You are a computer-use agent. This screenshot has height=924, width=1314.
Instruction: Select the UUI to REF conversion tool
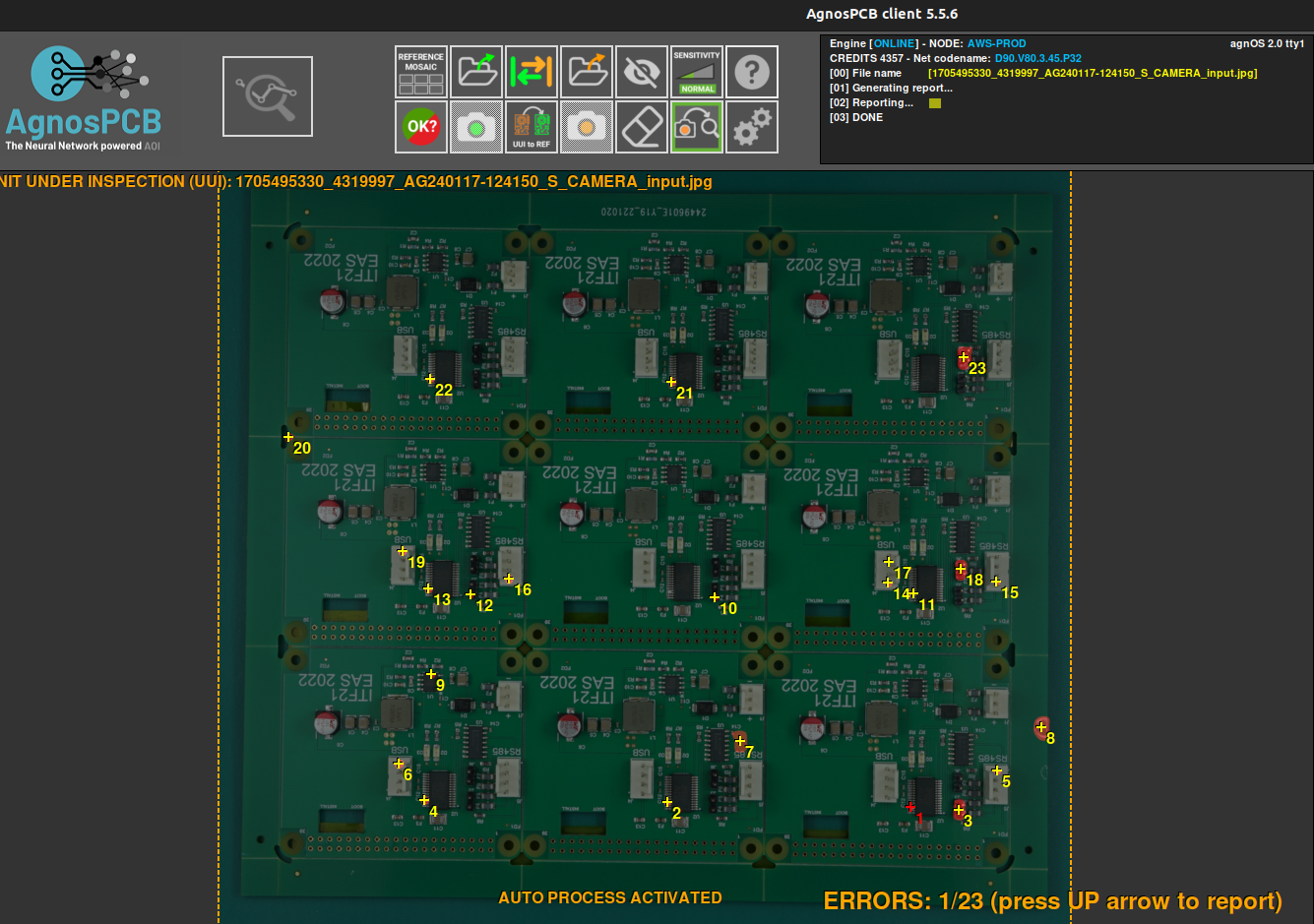coord(532,127)
